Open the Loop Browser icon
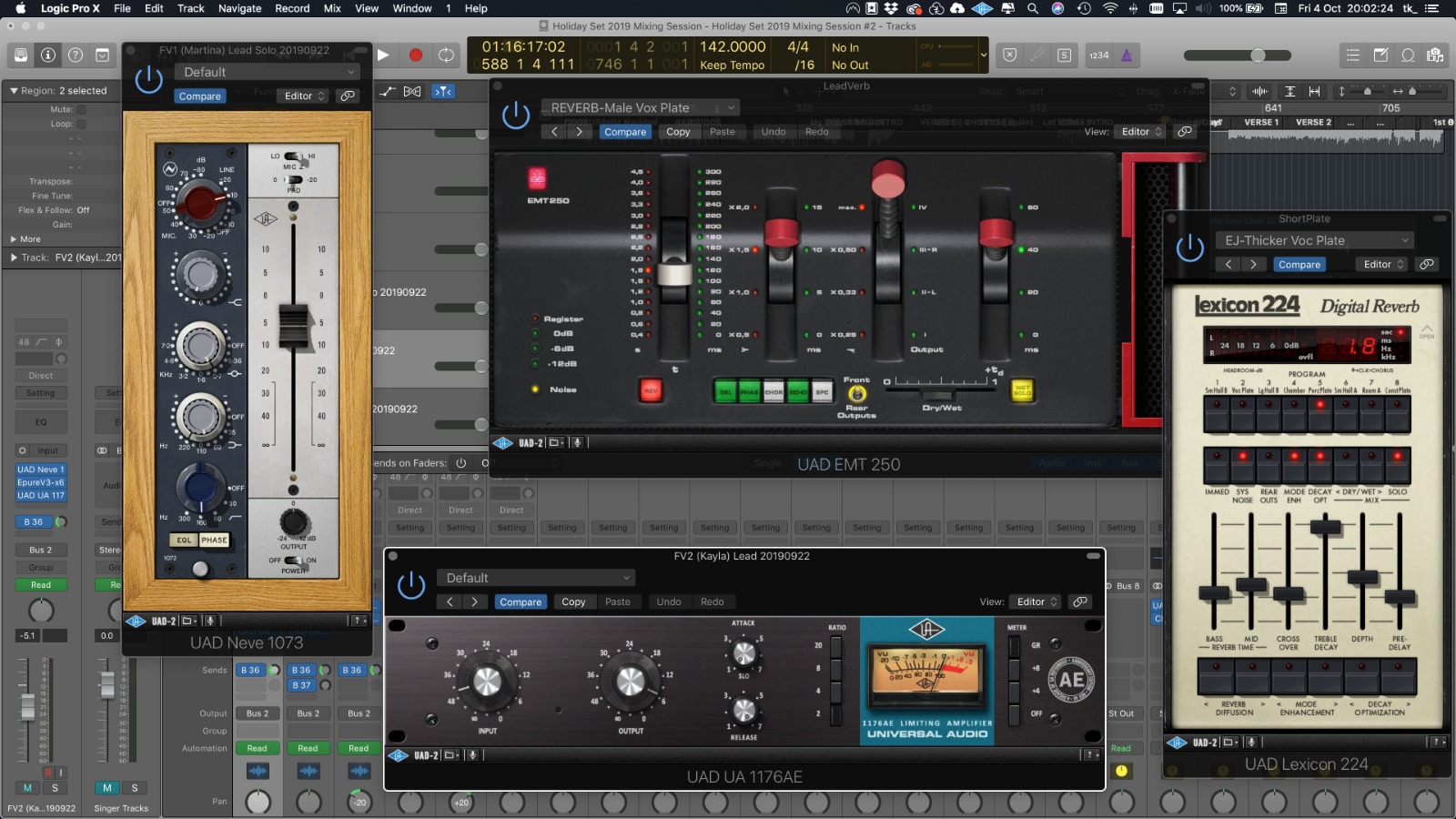The height and width of the screenshot is (819, 1456). [1408, 56]
